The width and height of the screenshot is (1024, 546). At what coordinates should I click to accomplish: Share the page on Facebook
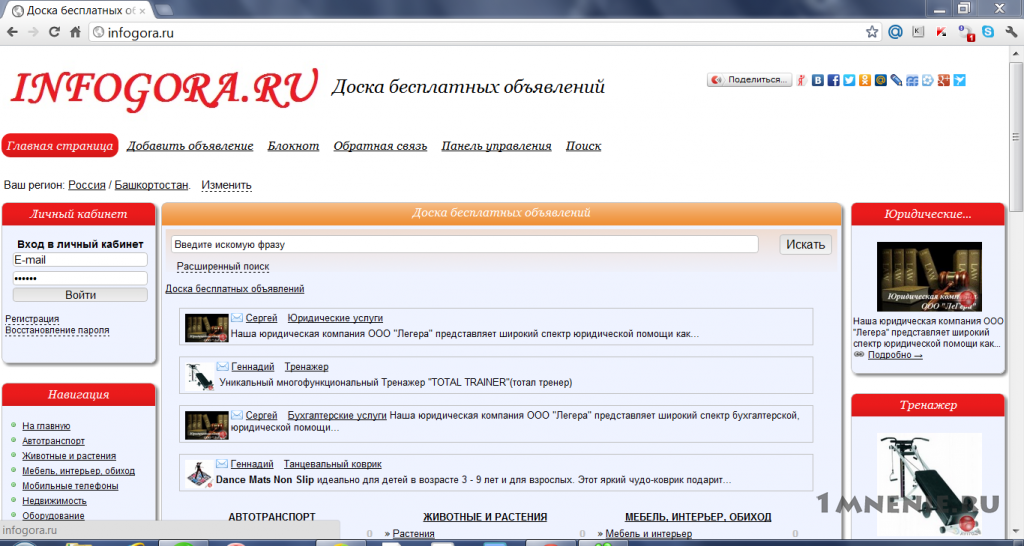point(833,80)
